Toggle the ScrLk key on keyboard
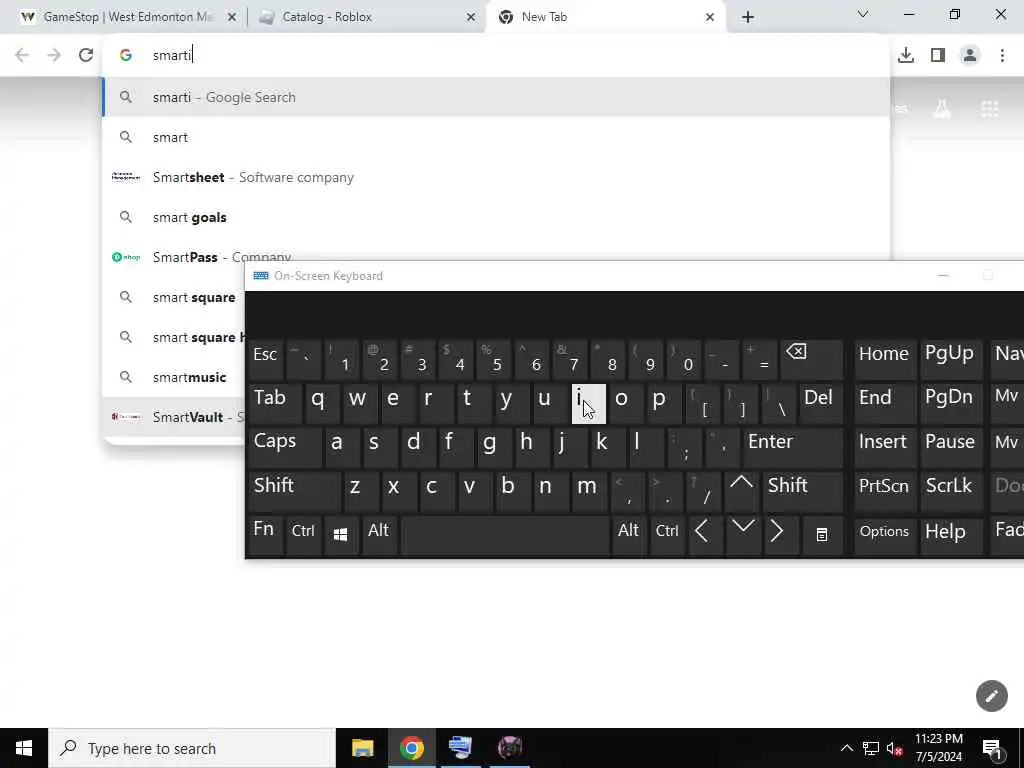Image resolution: width=1024 pixels, height=768 pixels. pyautogui.click(x=951, y=492)
